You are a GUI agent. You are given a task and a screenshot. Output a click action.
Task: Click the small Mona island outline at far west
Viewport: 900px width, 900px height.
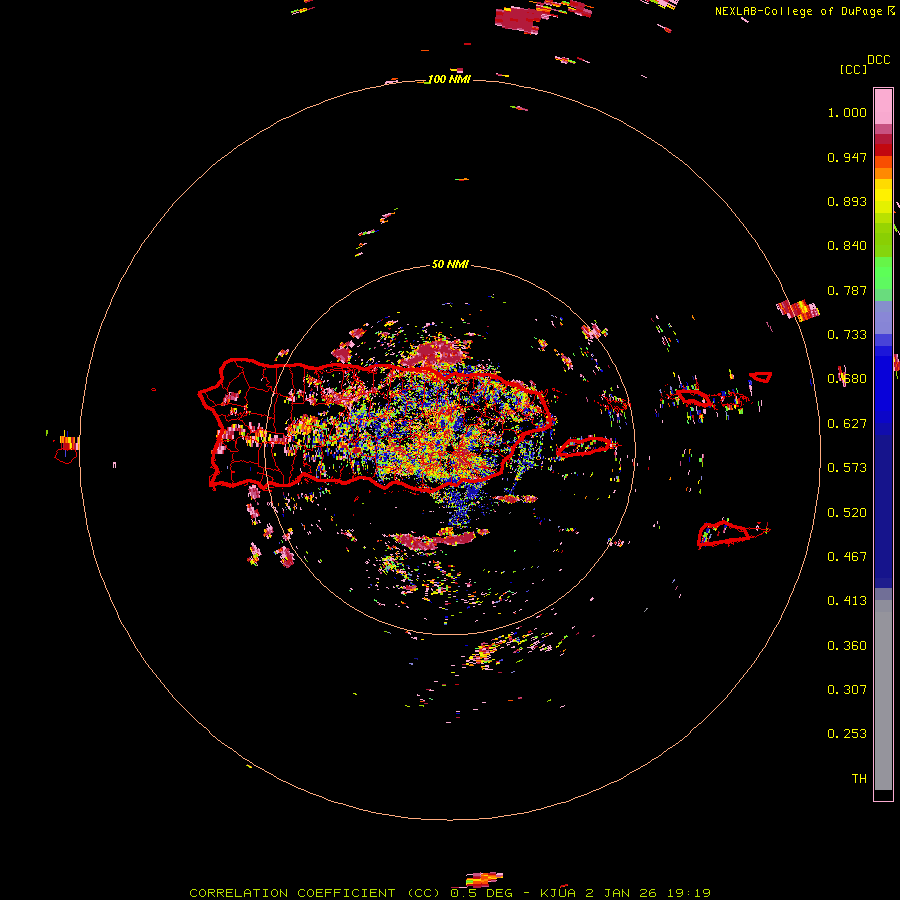(x=66, y=456)
